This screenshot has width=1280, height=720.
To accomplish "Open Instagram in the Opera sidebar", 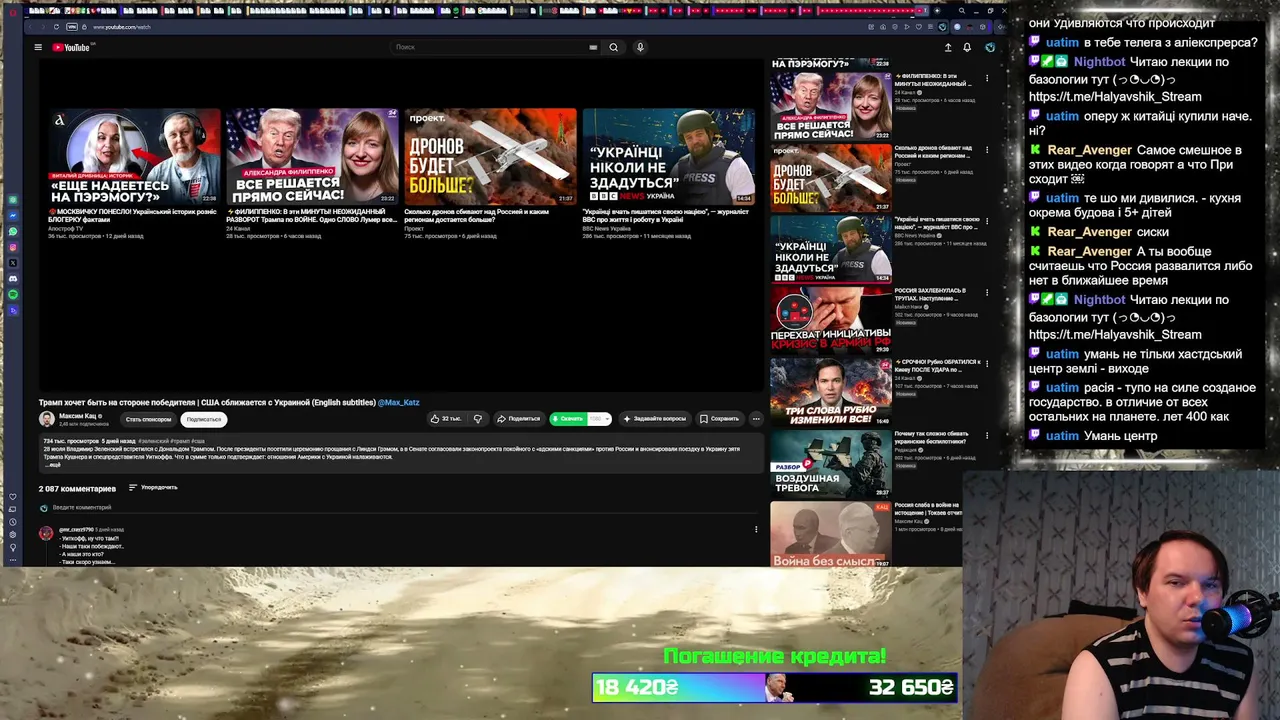I will click(13, 247).
